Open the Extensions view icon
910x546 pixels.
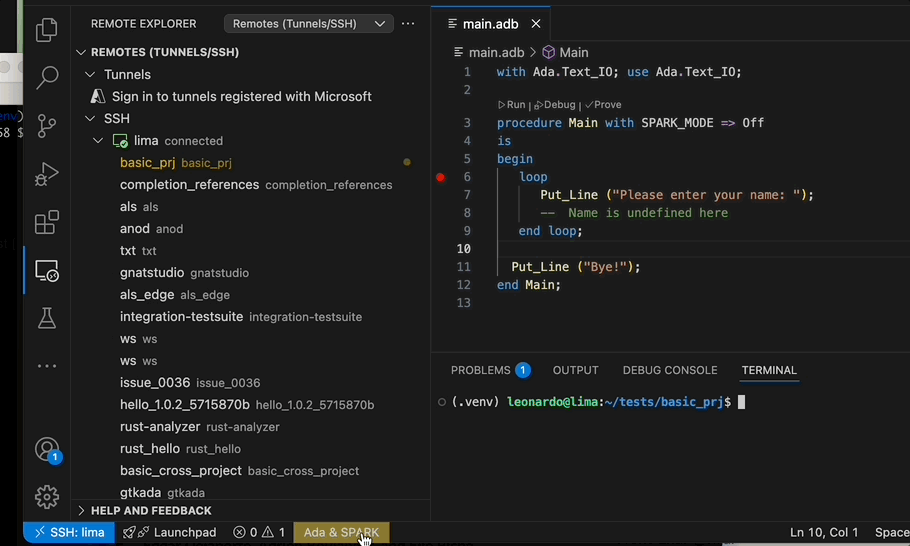click(x=46, y=222)
